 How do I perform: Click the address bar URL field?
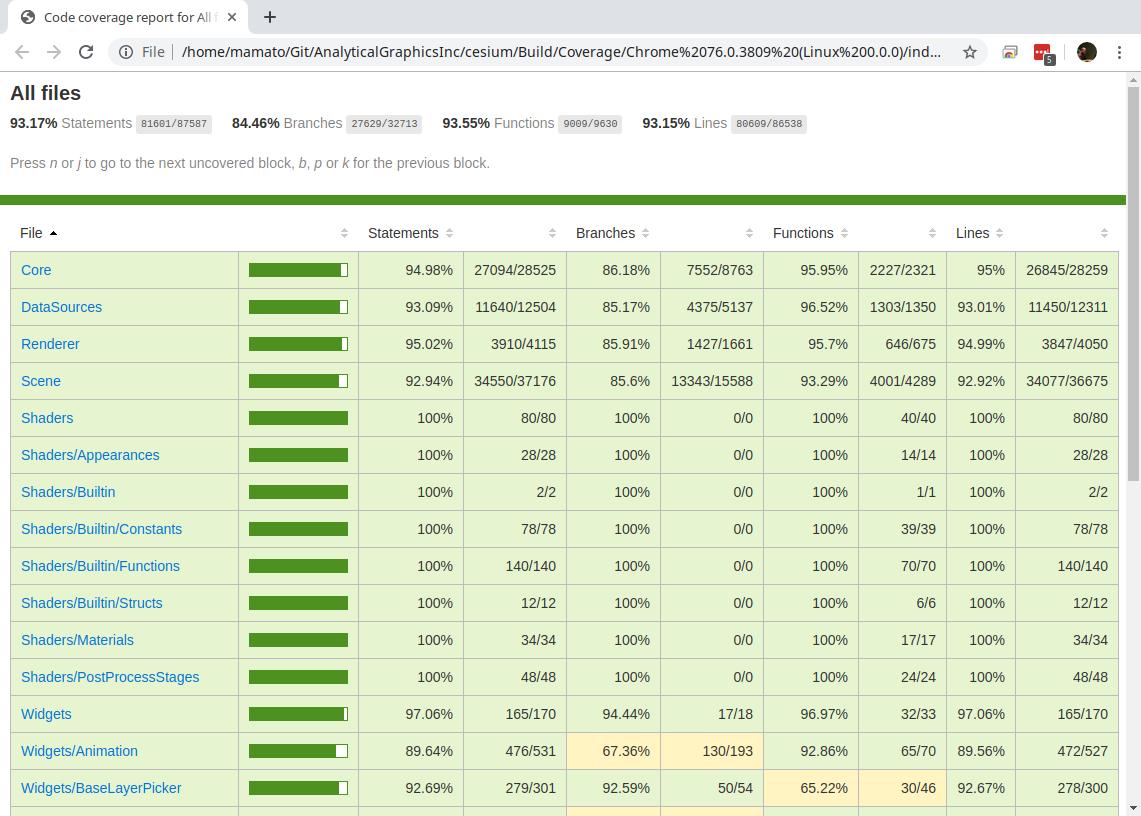560,52
